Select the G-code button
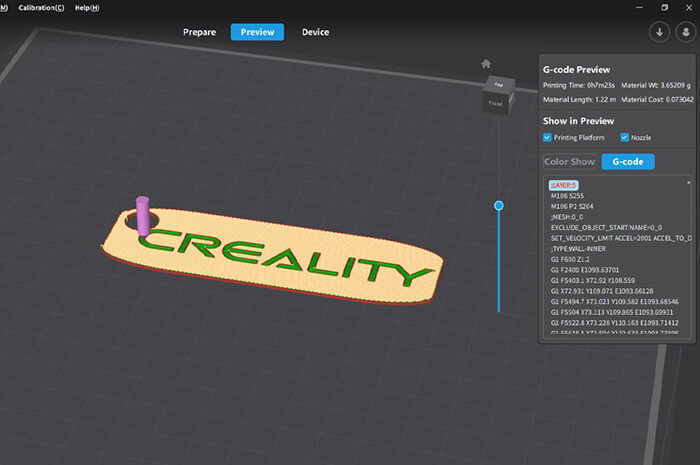The height and width of the screenshot is (465, 700). (628, 162)
